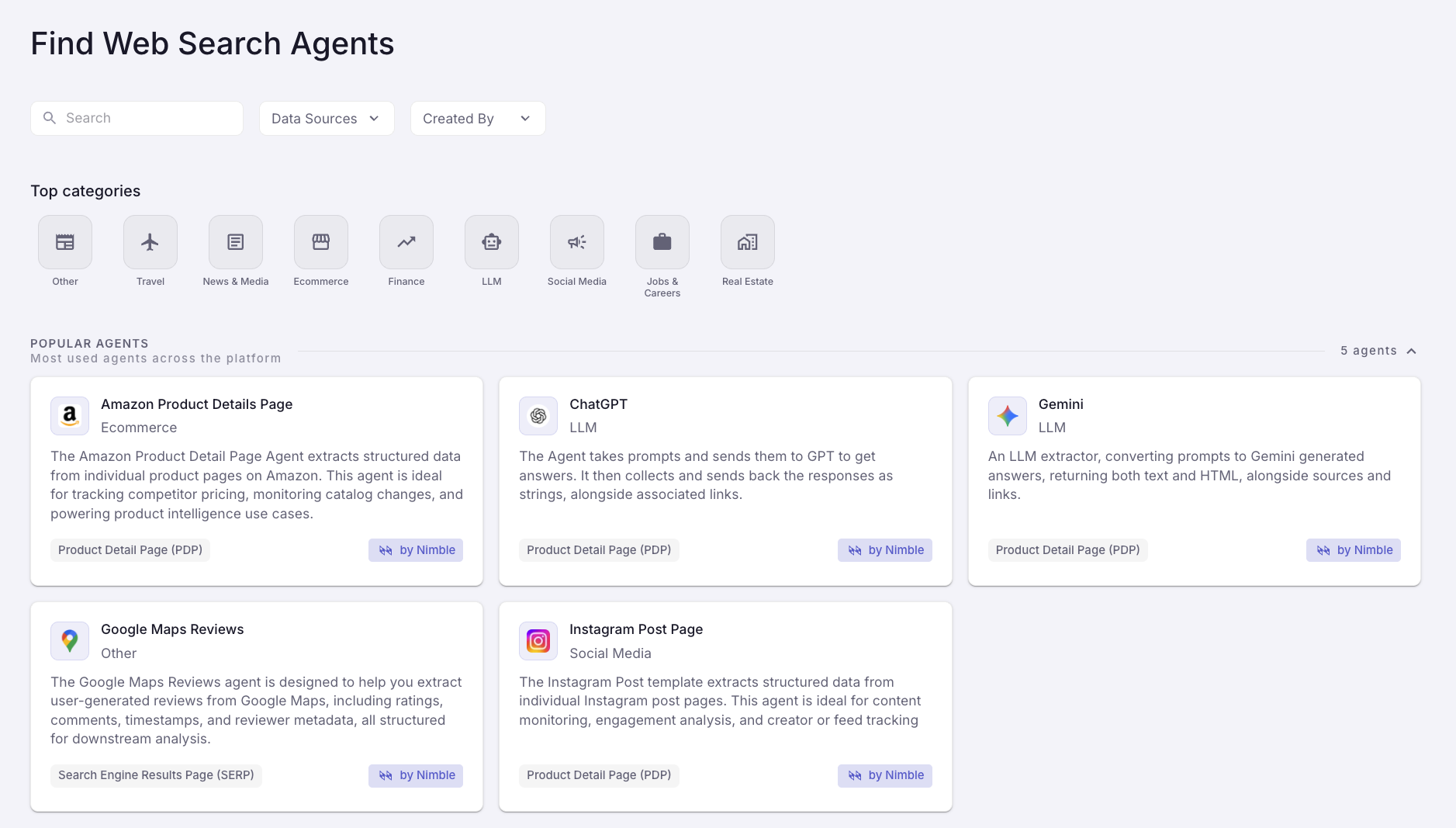The image size is (1456, 828).
Task: Click the Amazon agent description text
Action: [257, 485]
